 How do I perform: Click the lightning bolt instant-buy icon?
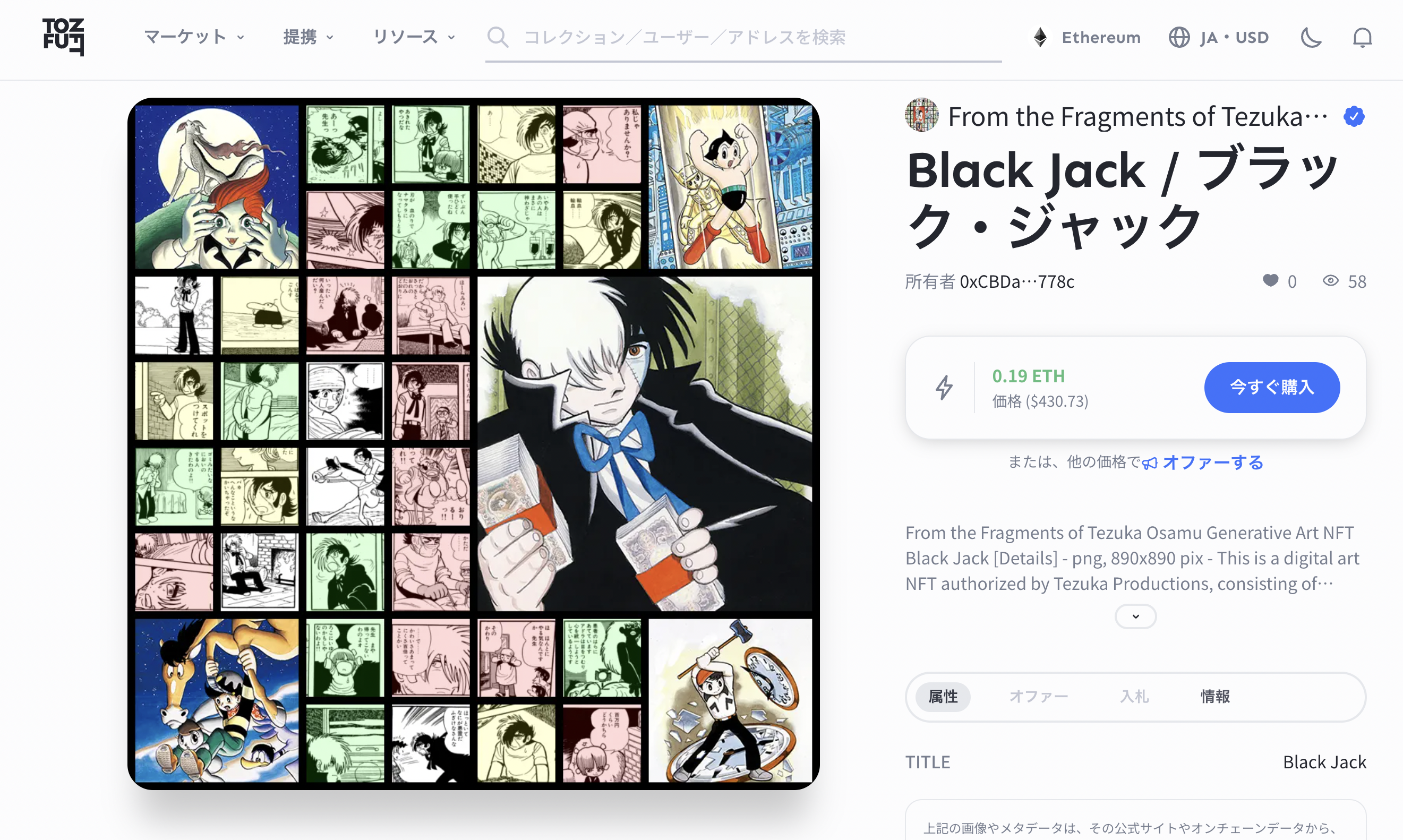pyautogui.click(x=944, y=388)
